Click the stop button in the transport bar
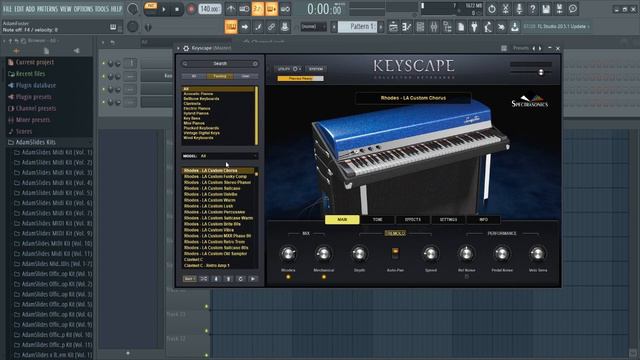Image resolution: width=640 pixels, height=360 pixels. (177, 9)
